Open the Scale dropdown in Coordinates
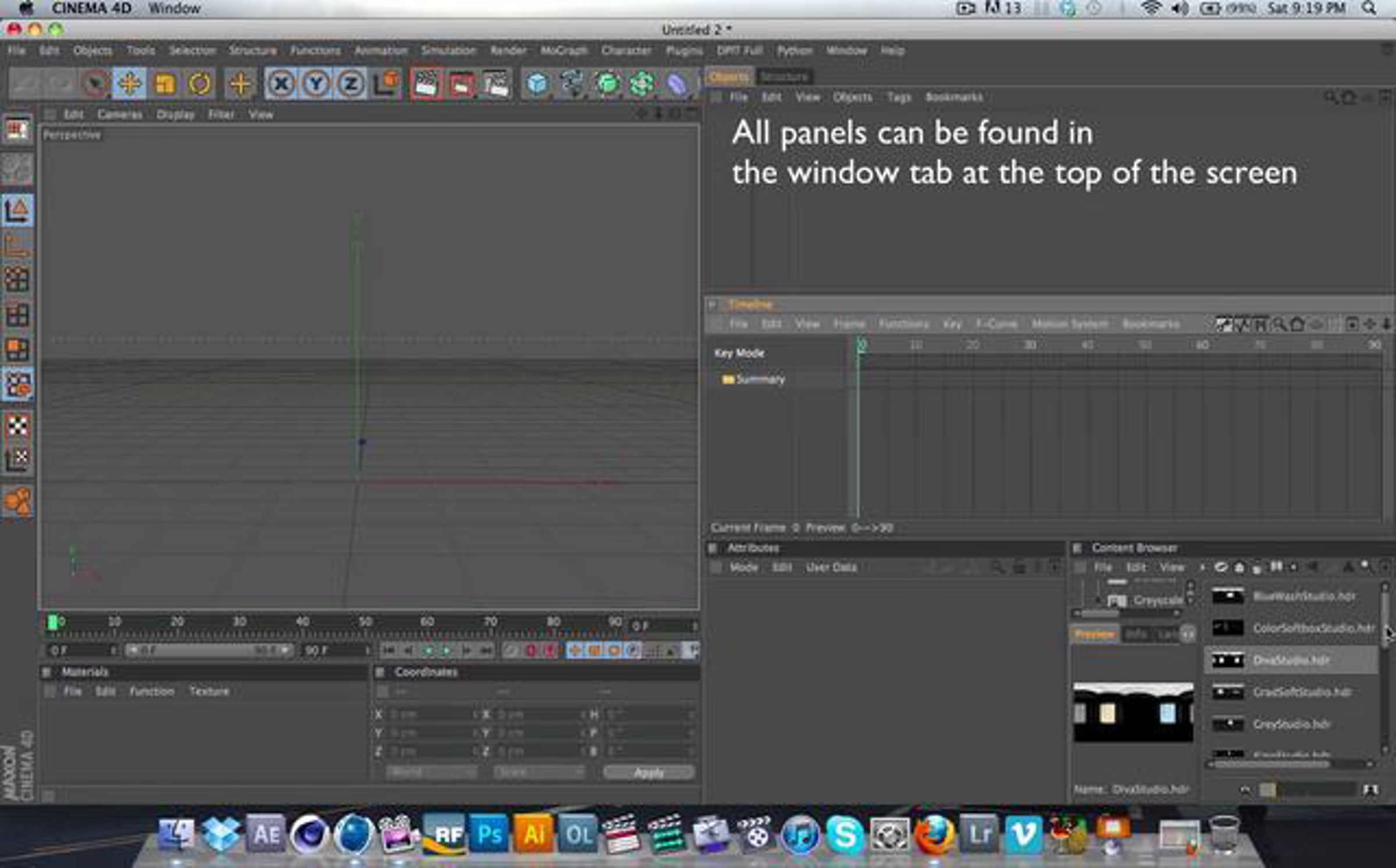1396x868 pixels. pos(539,773)
